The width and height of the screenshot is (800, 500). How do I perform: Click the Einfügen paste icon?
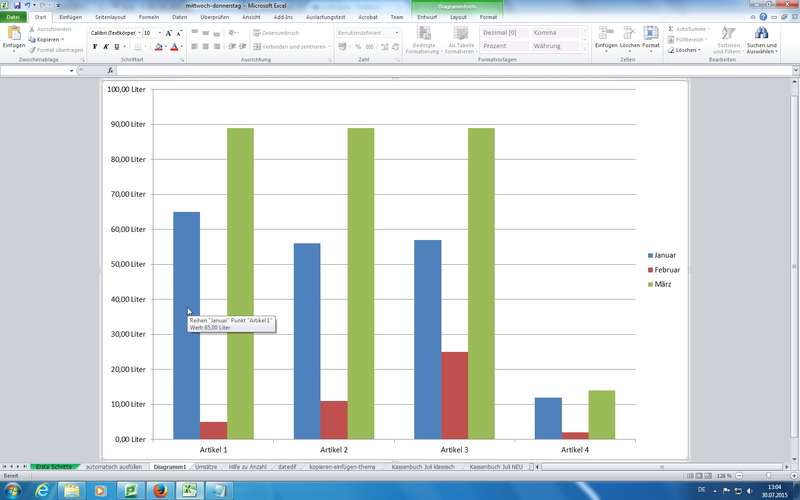tap(14, 34)
